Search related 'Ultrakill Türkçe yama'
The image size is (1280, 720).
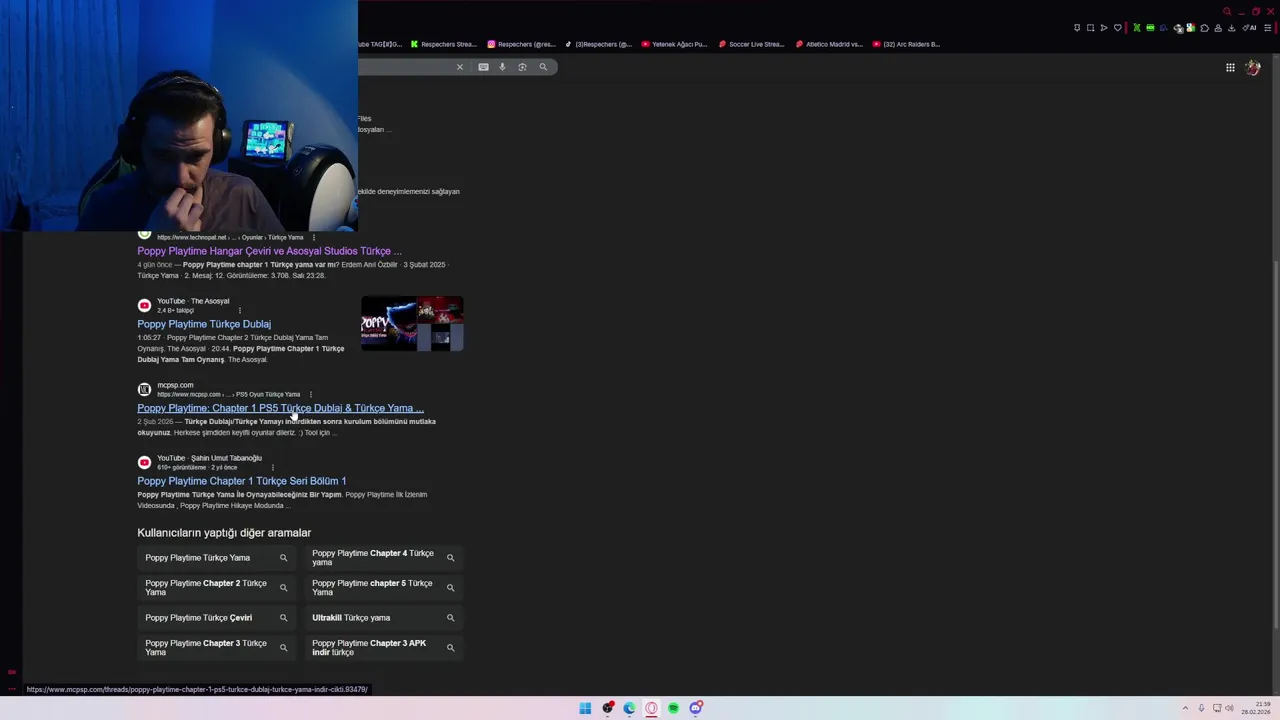(383, 618)
